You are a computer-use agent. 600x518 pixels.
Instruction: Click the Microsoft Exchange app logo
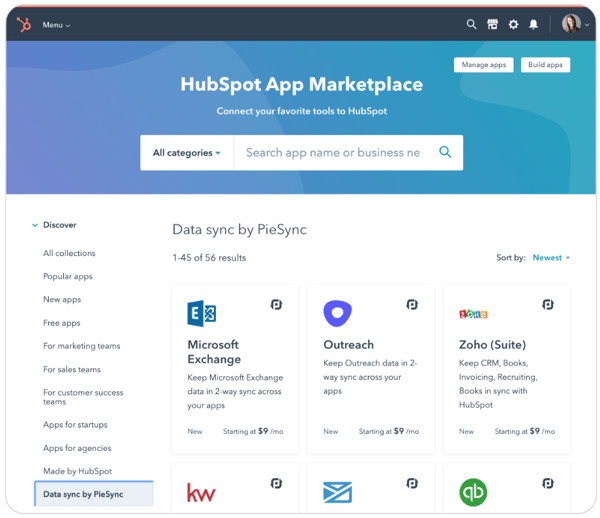202,314
